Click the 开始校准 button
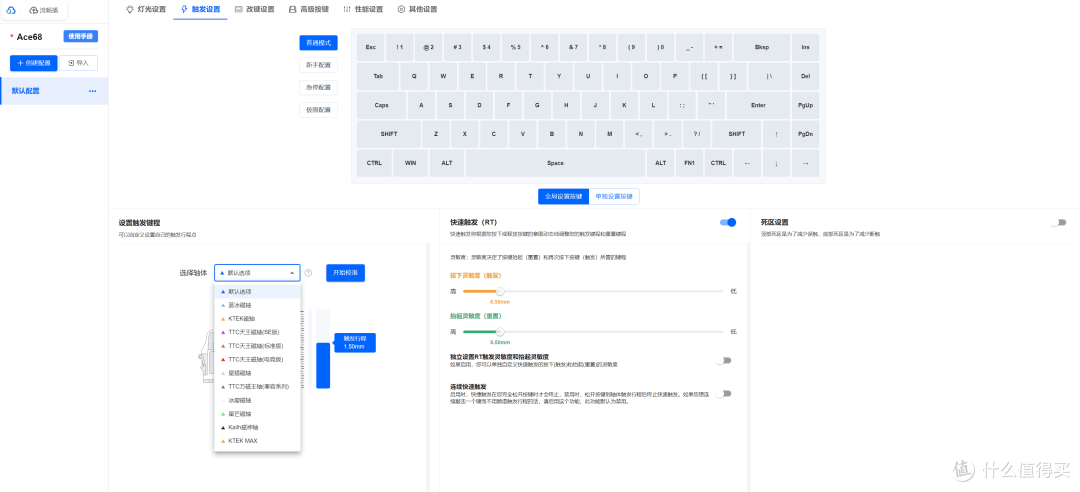 tap(345, 273)
